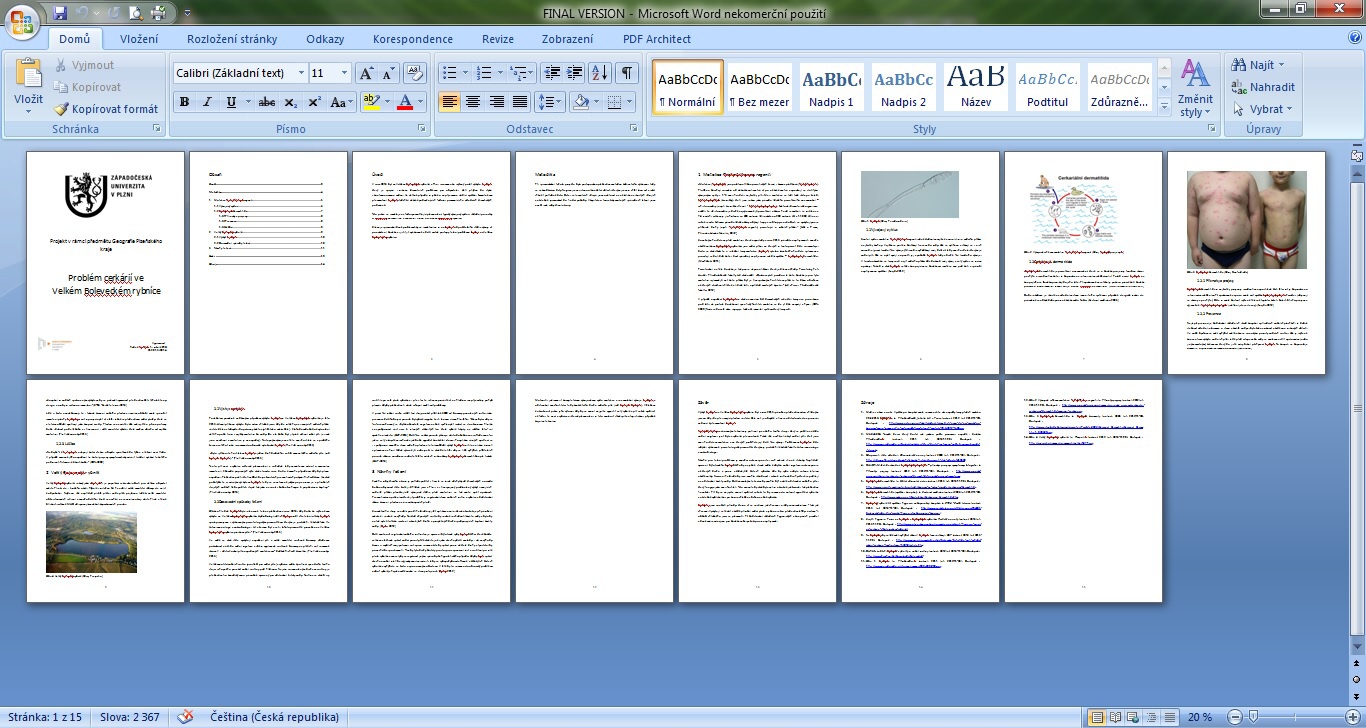Image resolution: width=1366 pixels, height=728 pixels.
Task: Click the Subscript icon
Action: tap(290, 102)
